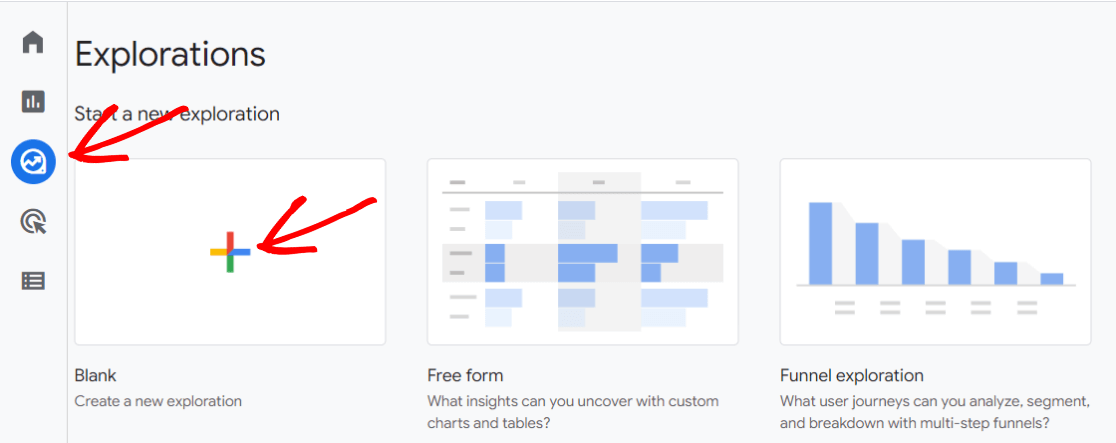Click the Explorations page heading
1116x443 pixels.
click(170, 54)
